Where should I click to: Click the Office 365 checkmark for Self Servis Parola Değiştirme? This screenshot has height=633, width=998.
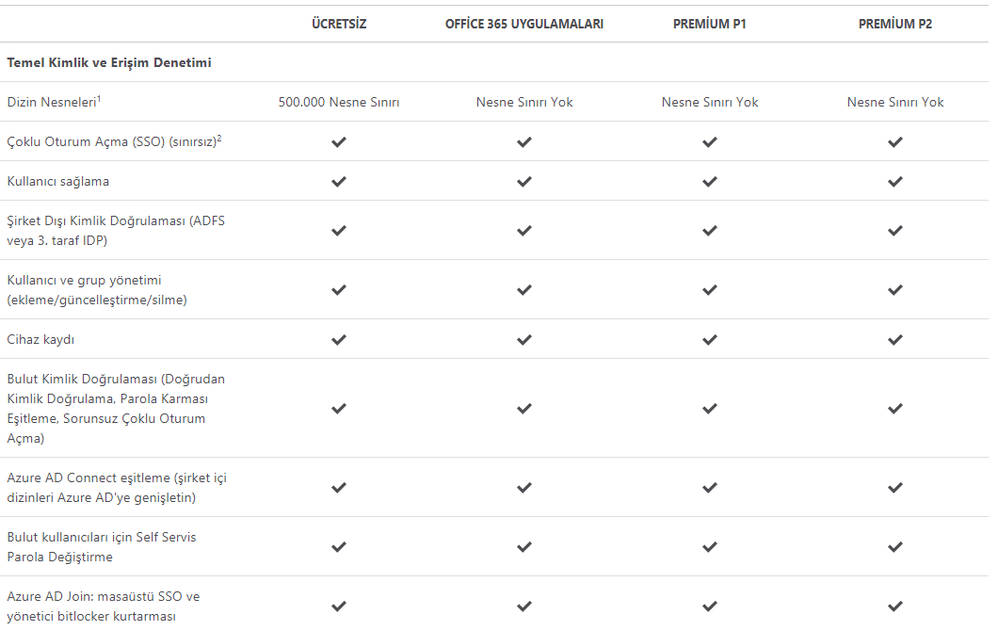tap(524, 547)
